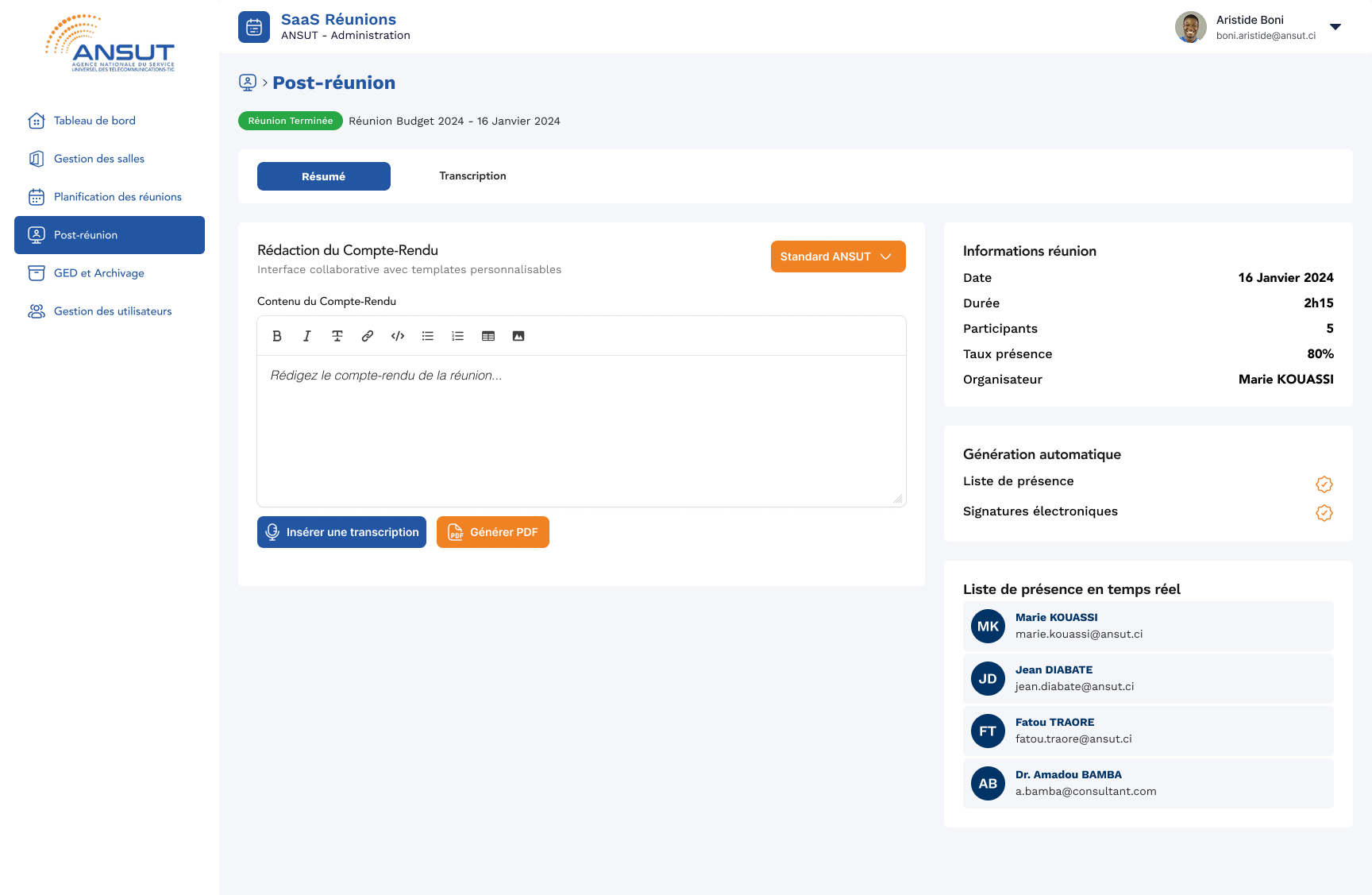Open GED et Archivage
1372x895 pixels.
pos(110,273)
